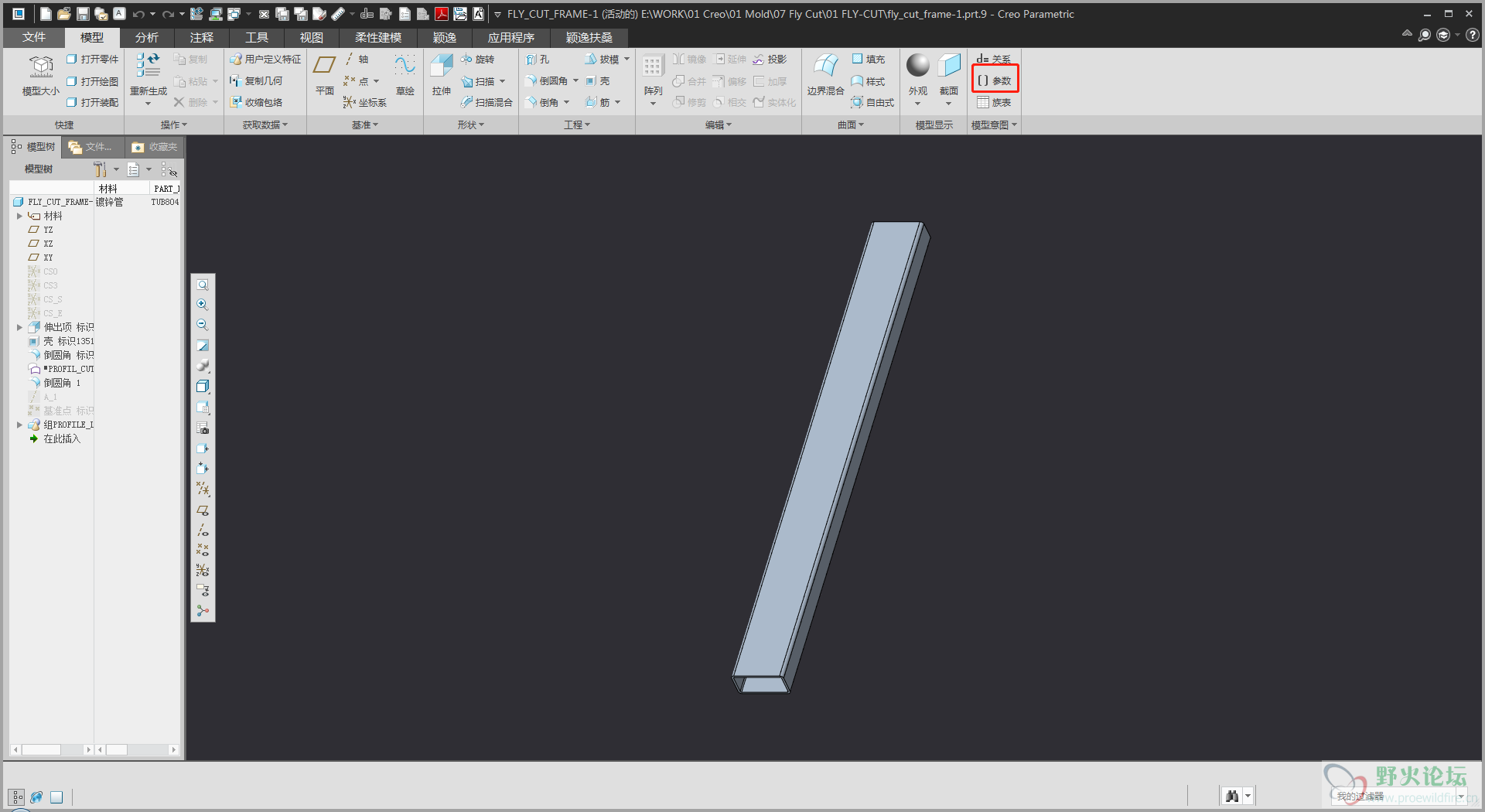Open the 截面 section tool
This screenshot has width=1485, height=812.
(949, 80)
